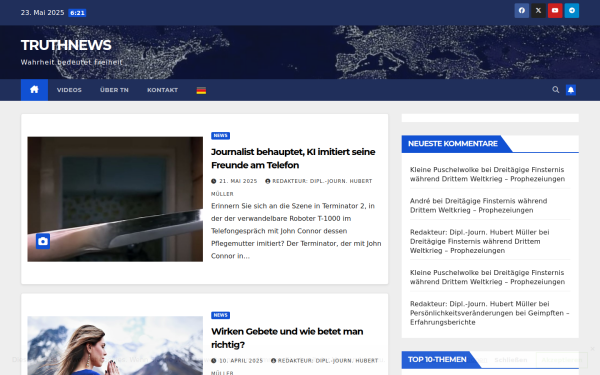The image size is (600, 375).
Task: Click the Terminator 2 article excerpt text
Action: (296, 231)
